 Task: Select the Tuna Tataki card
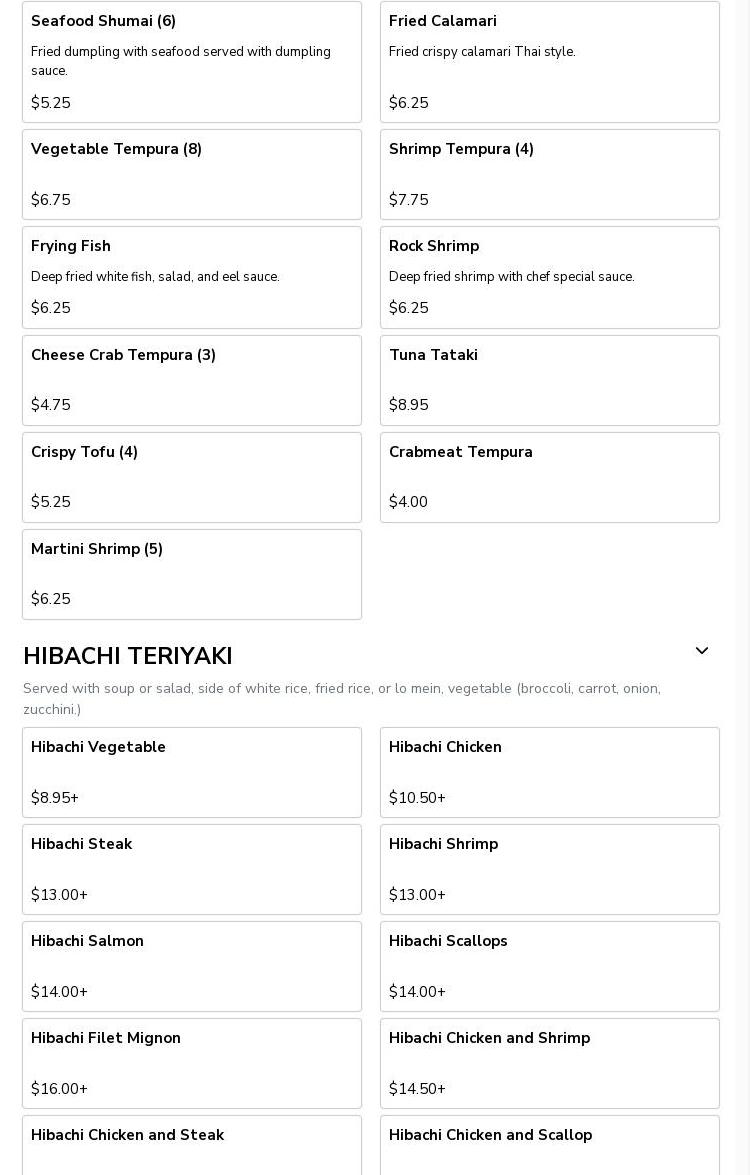click(x=550, y=381)
